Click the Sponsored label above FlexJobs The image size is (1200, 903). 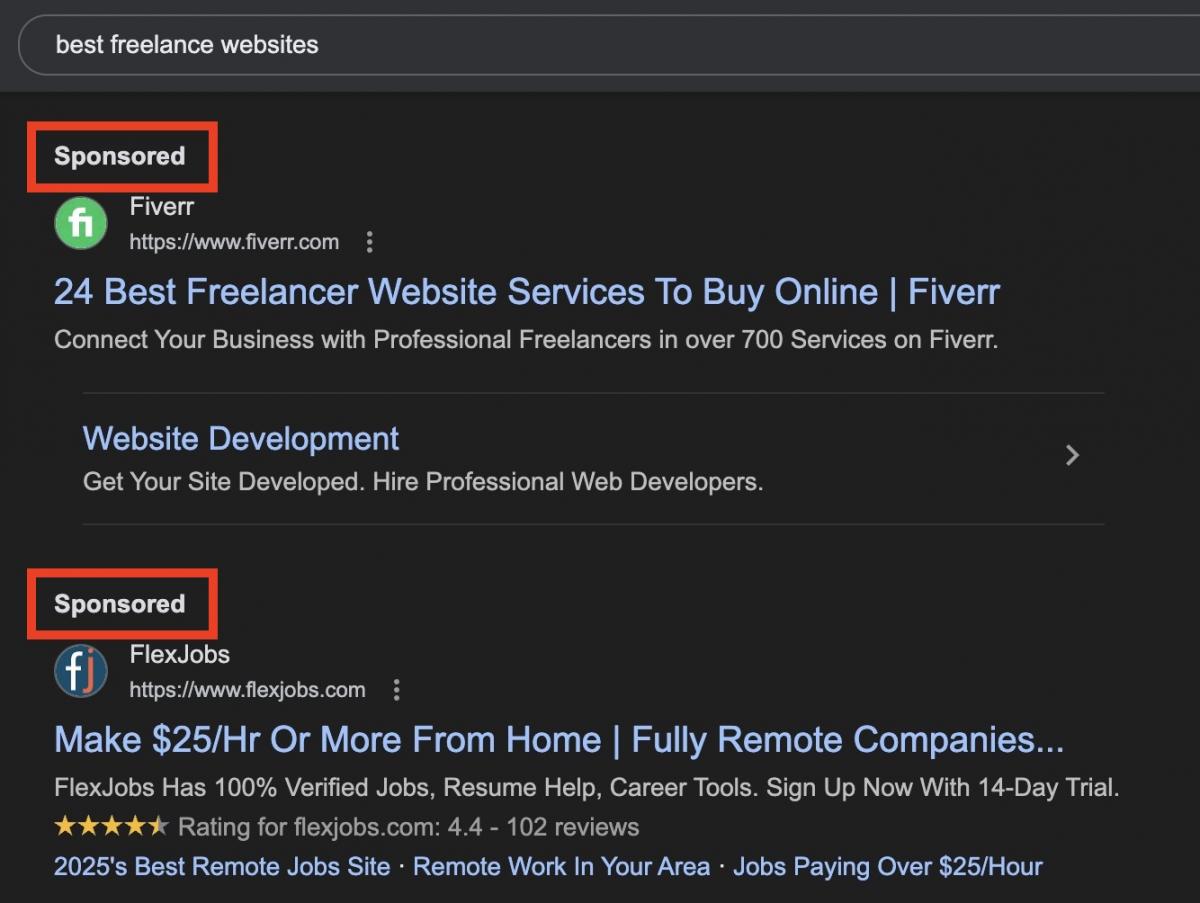(120, 605)
